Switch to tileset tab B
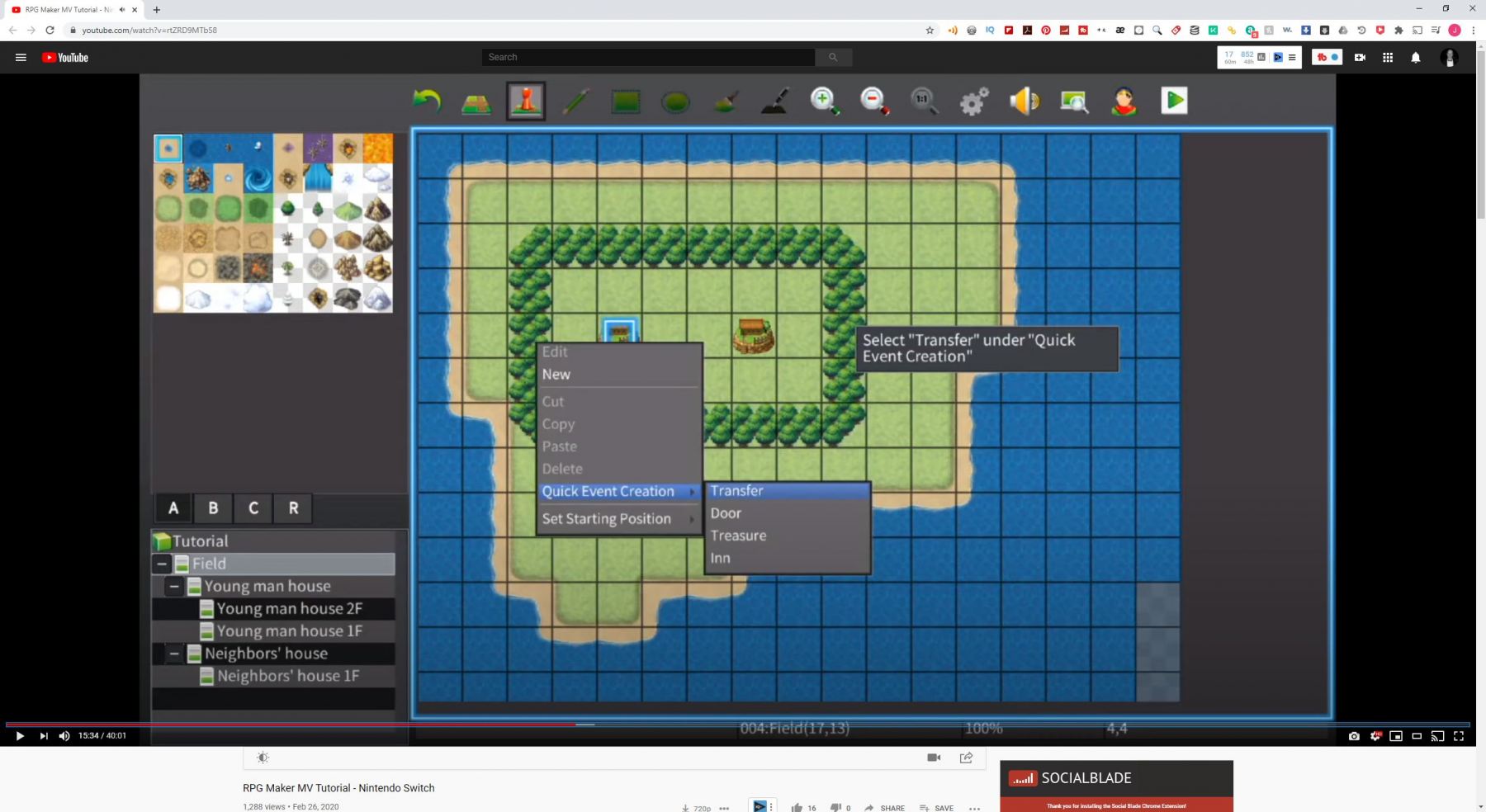The image size is (1486, 812). click(213, 508)
